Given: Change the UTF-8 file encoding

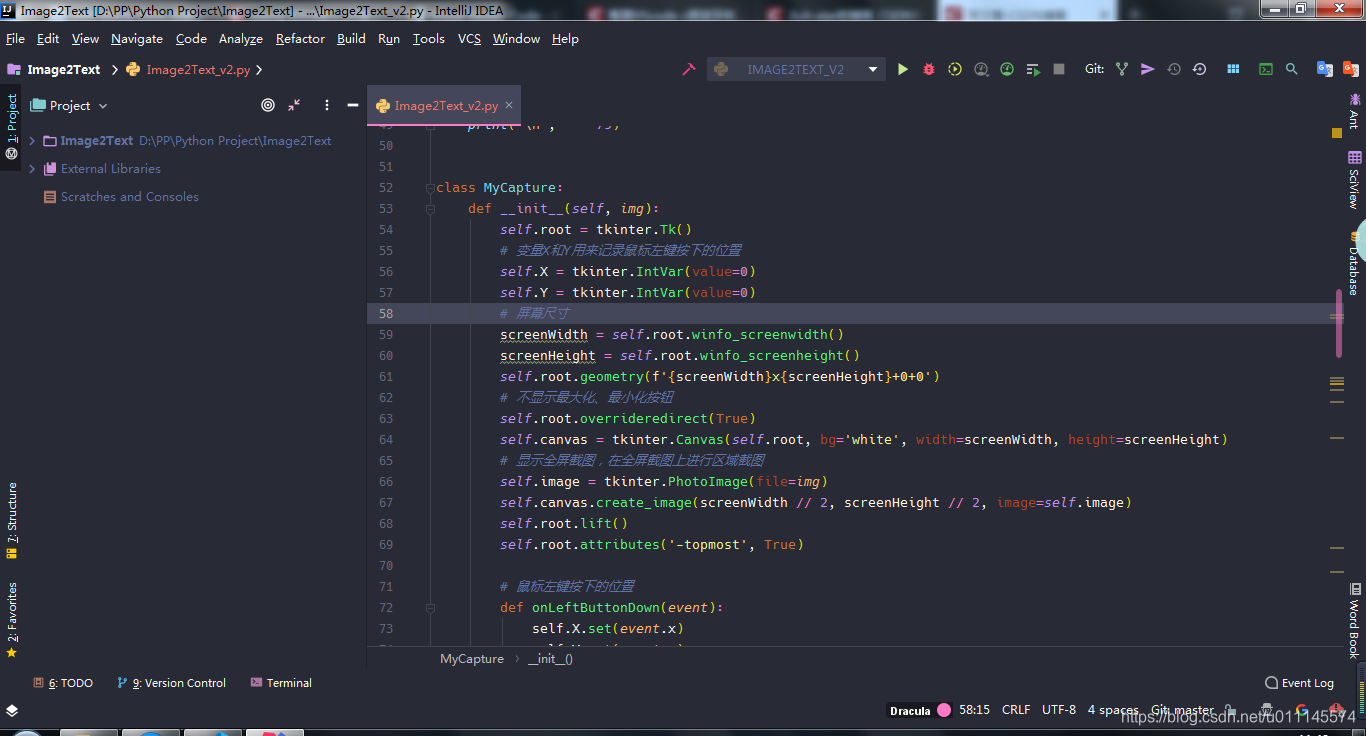Looking at the screenshot, I should 1059,710.
